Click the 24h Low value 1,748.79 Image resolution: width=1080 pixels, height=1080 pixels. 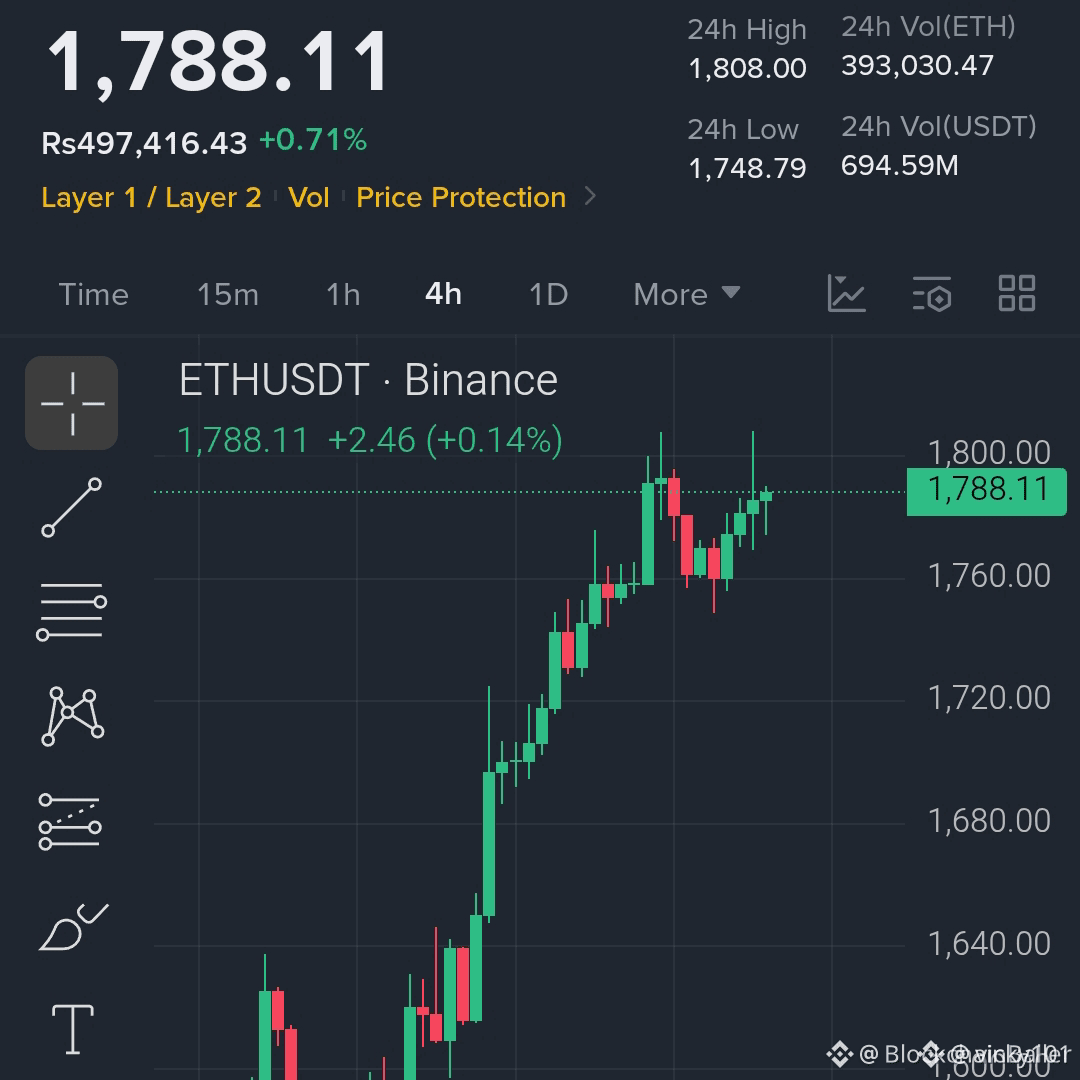point(747,168)
